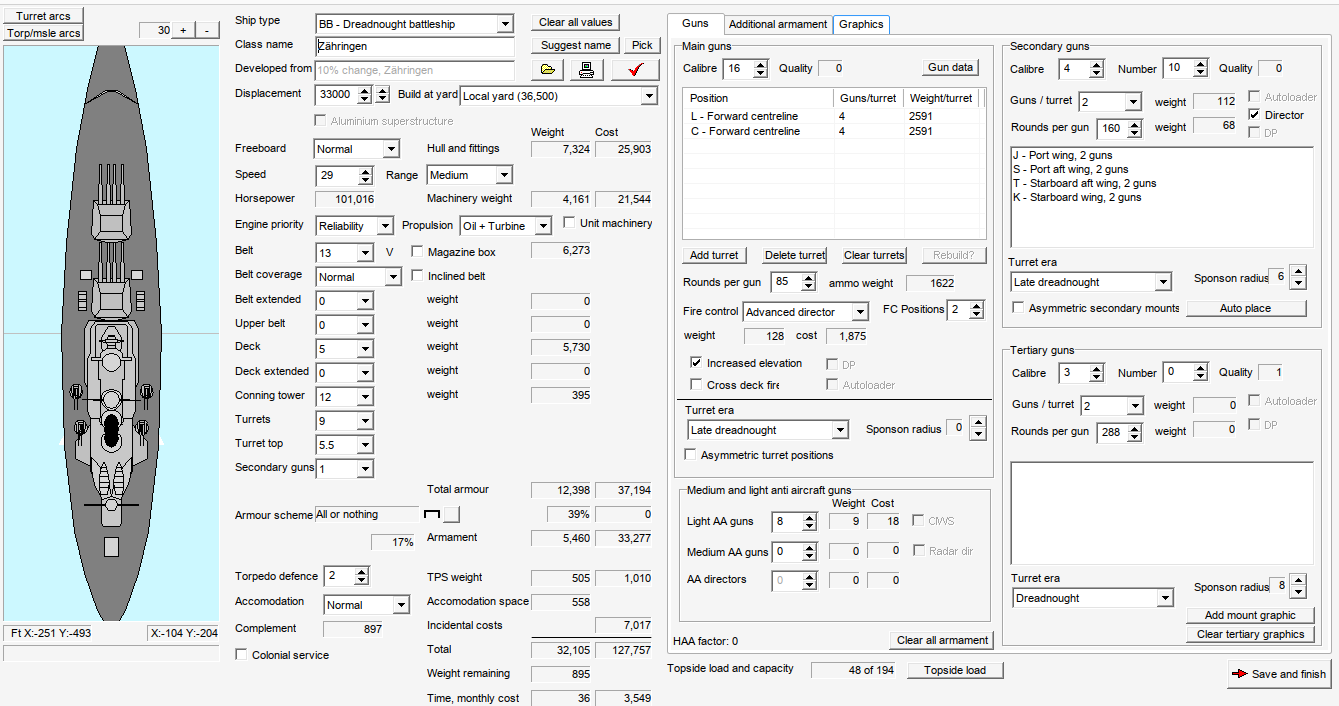Click the Class name field
Image resolution: width=1339 pixels, height=706 pixels.
tap(414, 46)
